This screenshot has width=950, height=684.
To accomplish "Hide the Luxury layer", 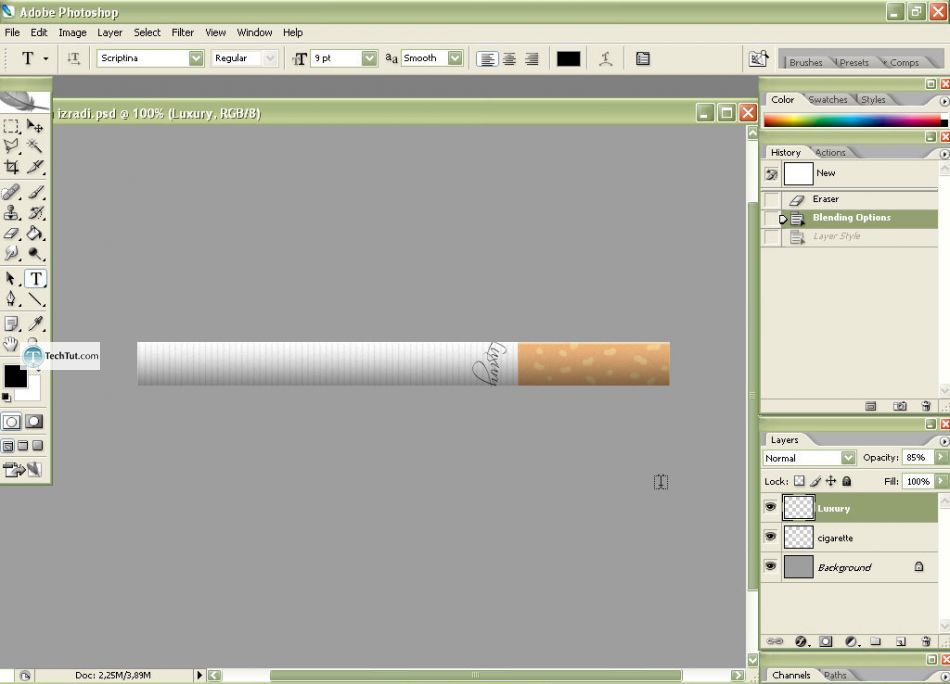I will [770, 508].
